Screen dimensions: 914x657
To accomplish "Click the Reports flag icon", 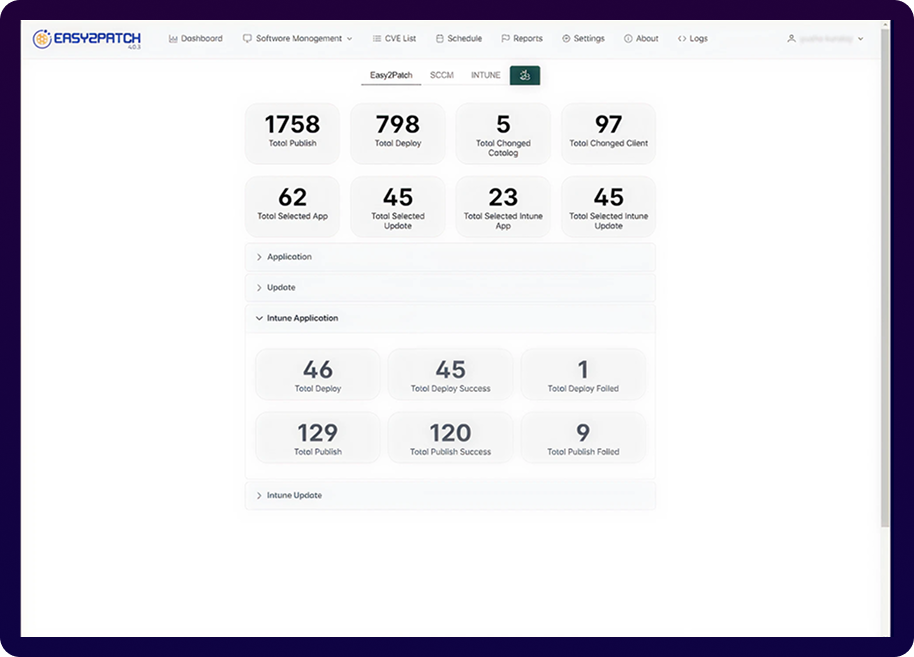I will tap(506, 39).
